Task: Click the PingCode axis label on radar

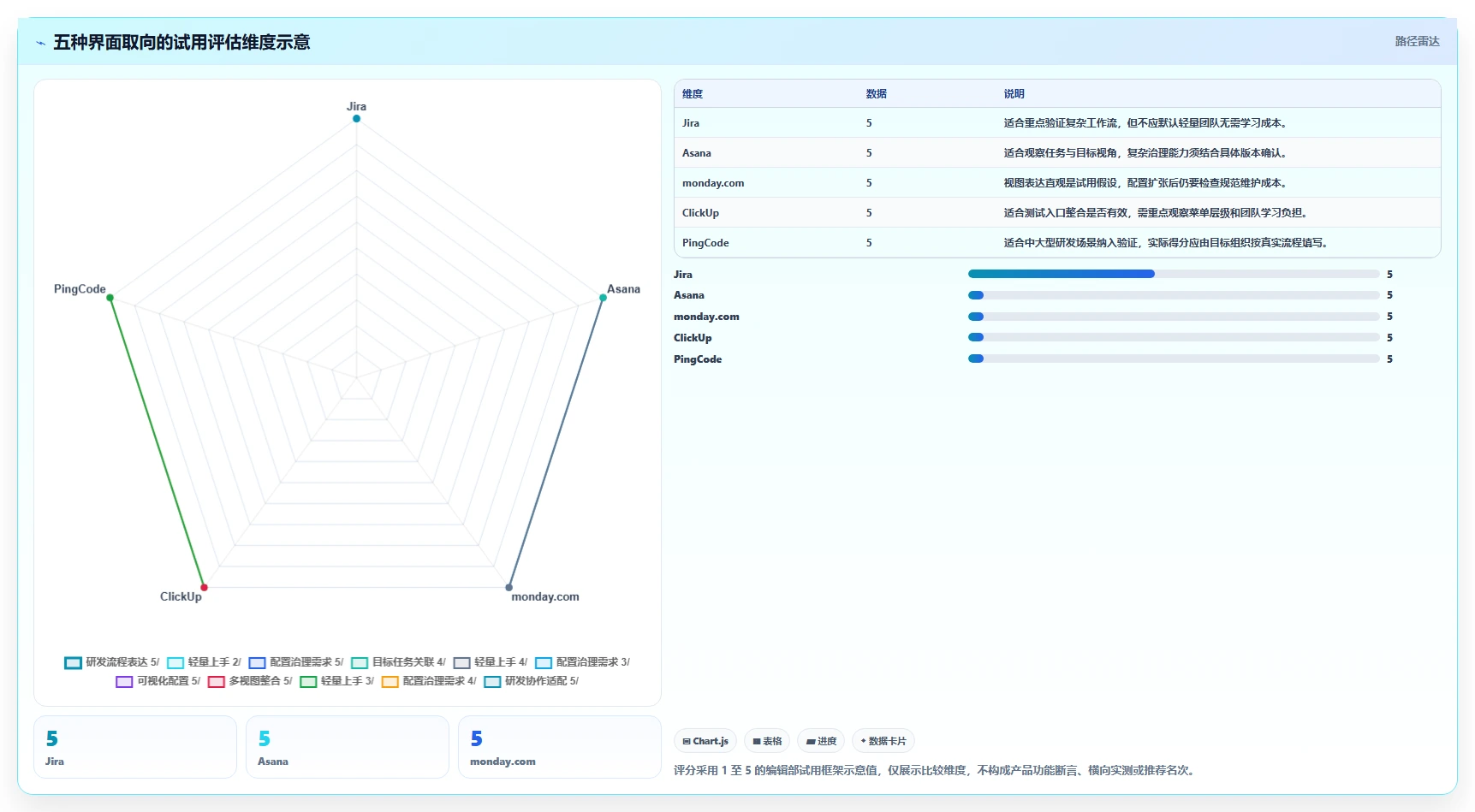Action: (x=80, y=289)
